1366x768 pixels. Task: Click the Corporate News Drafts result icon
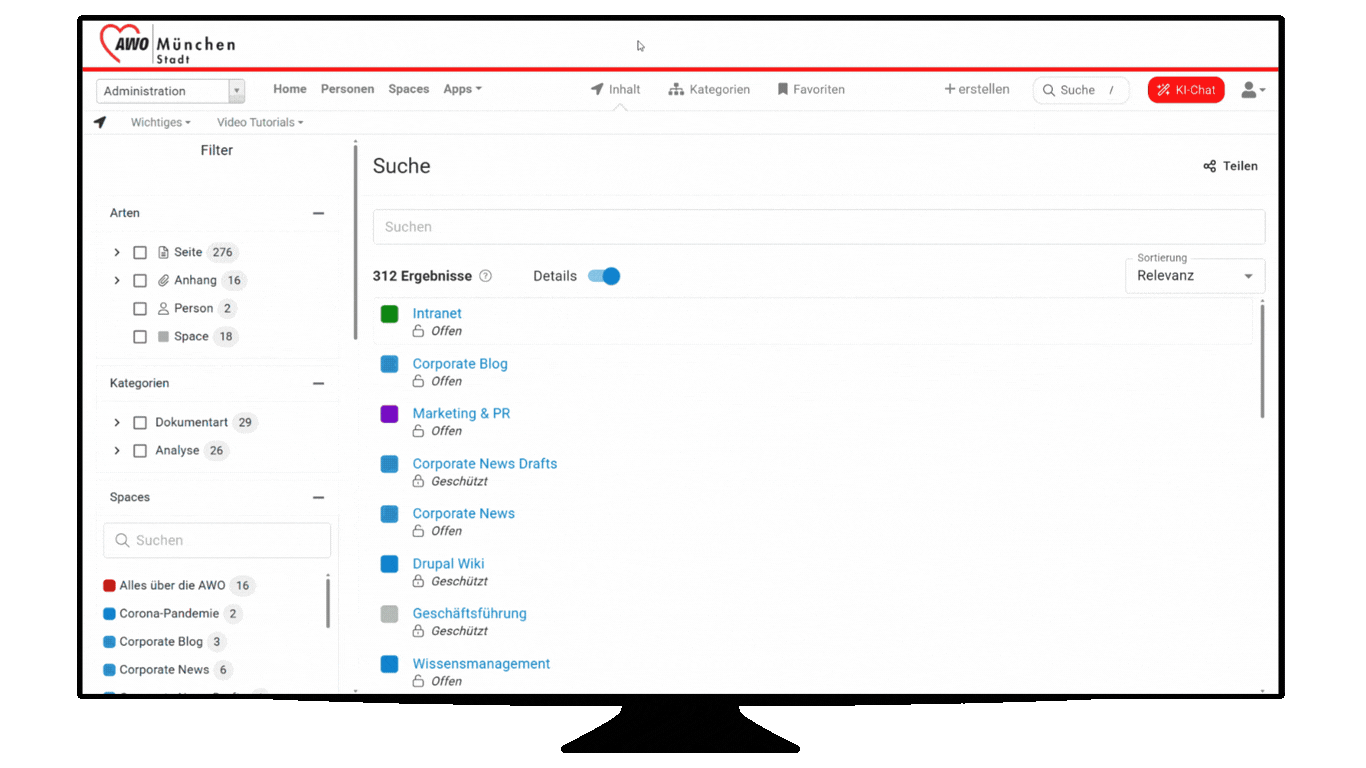point(390,464)
